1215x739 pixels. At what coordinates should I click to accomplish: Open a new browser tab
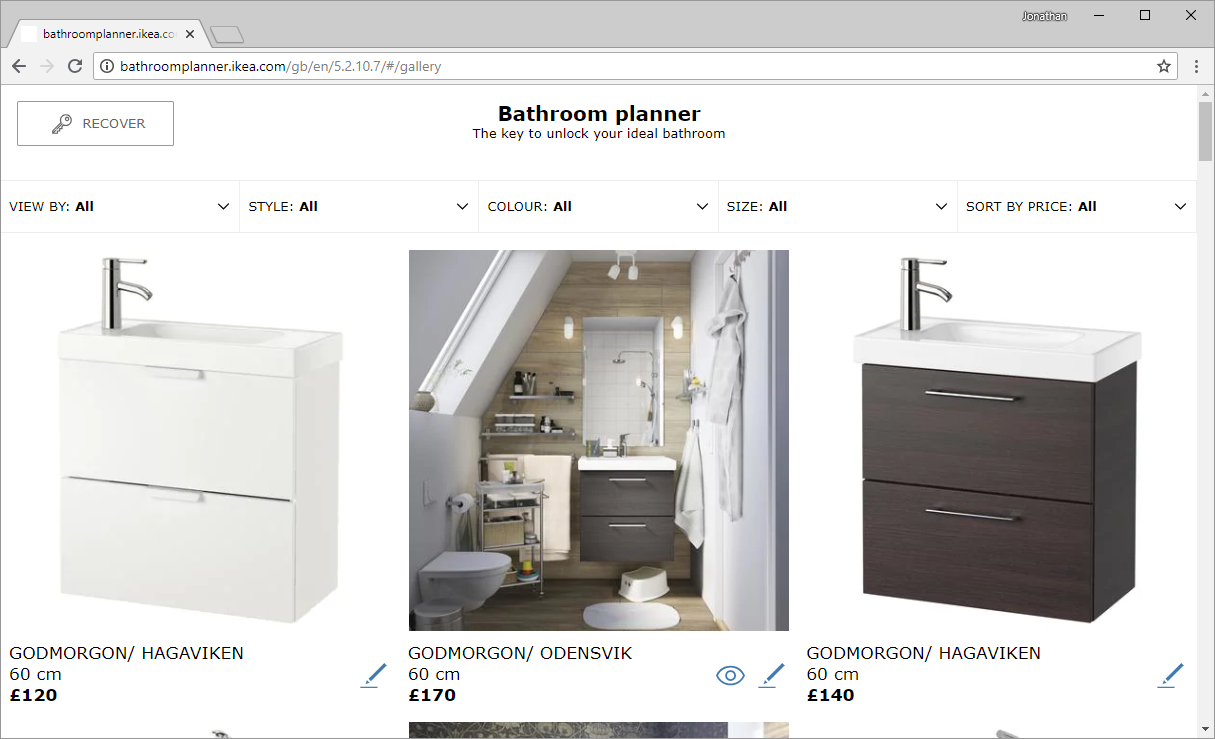coord(228,35)
